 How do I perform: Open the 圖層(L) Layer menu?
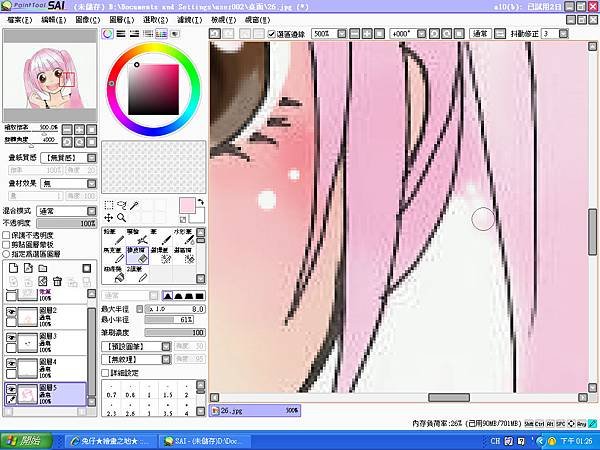point(122,20)
